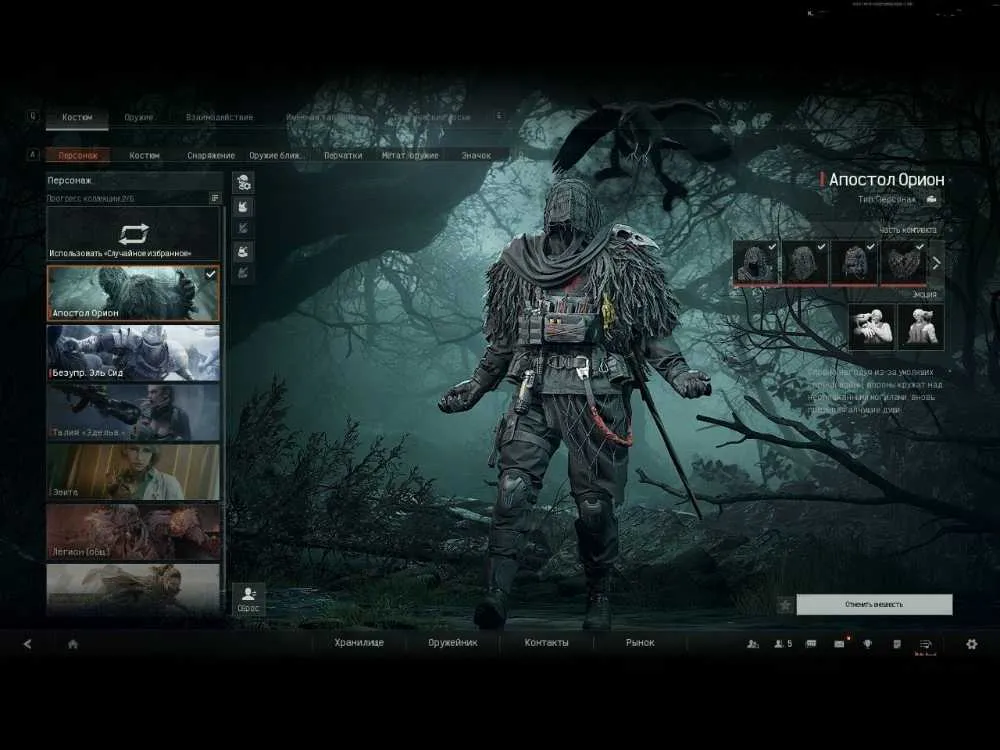This screenshot has height=750, width=1000.
Task: Click the Отменить button
Action: (874, 605)
